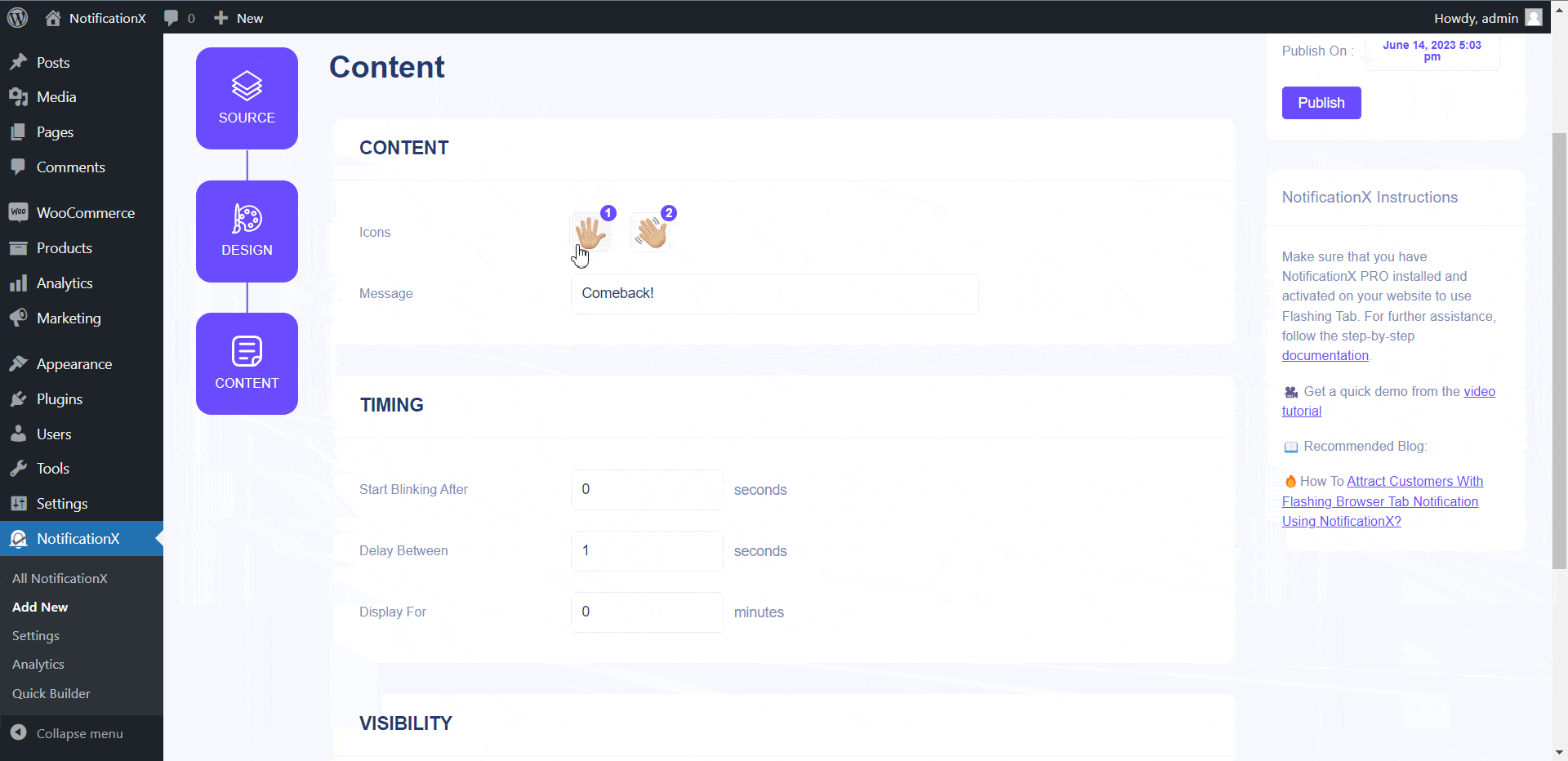Click the Plugins sidebar icon
The image size is (1568, 761).
coord(18,399)
